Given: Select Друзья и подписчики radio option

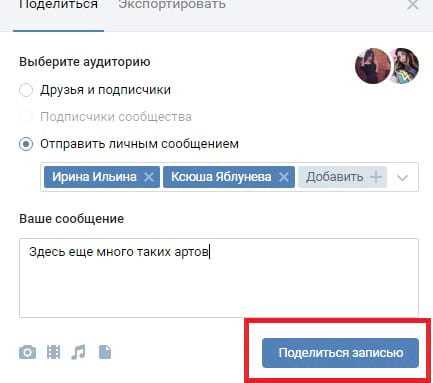Looking at the screenshot, I should [26, 90].
